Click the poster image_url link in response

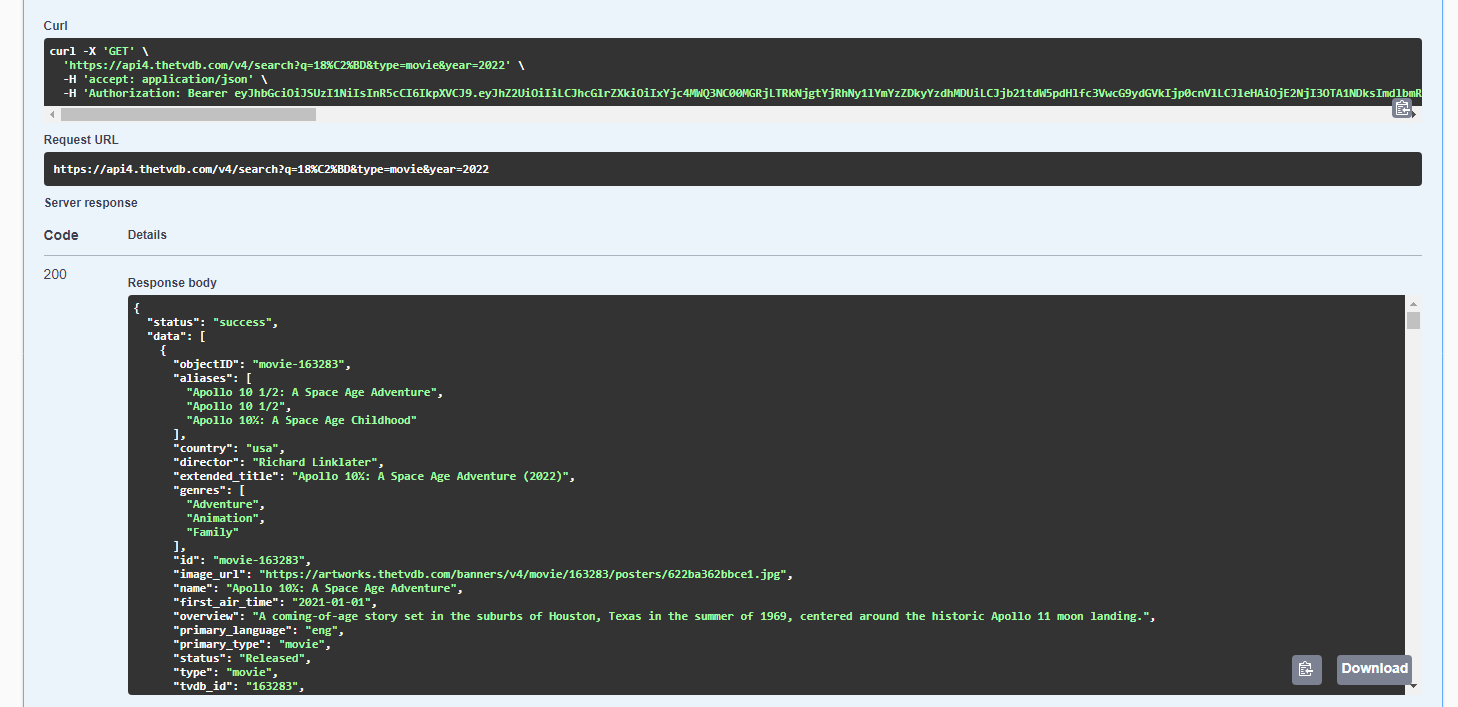[524, 574]
